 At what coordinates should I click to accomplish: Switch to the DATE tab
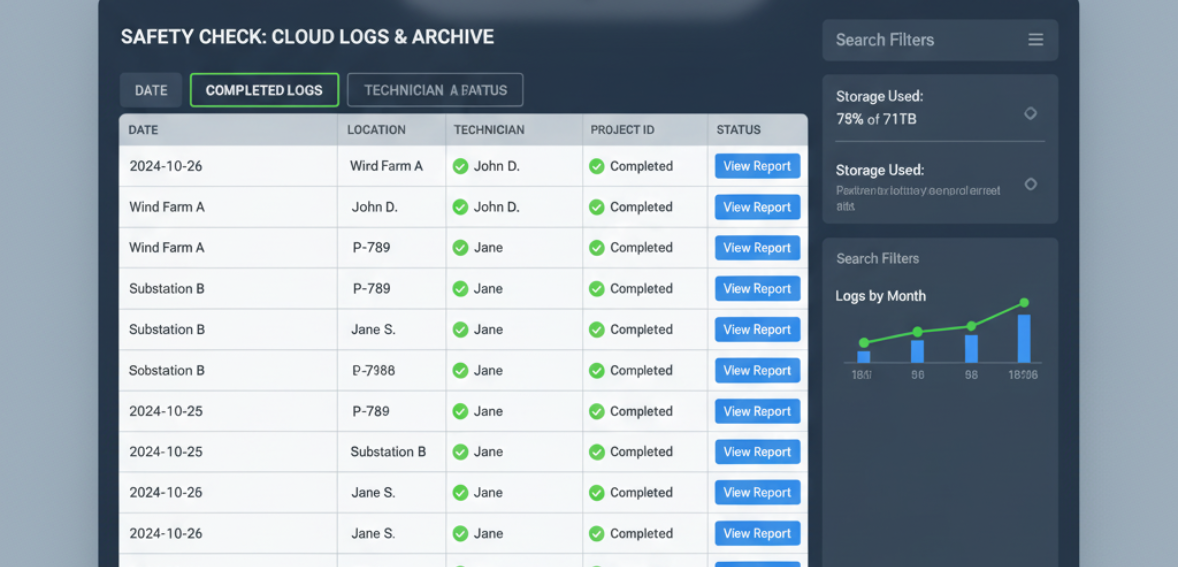point(151,90)
